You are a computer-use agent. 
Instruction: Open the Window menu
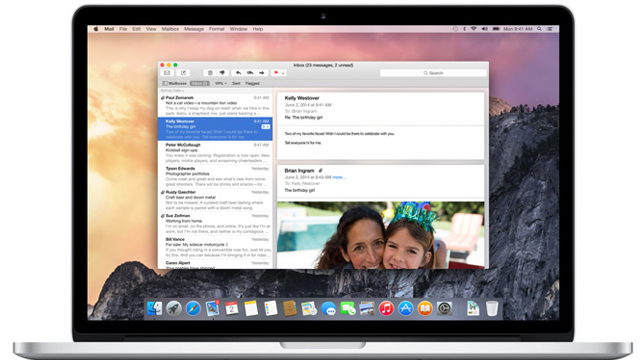[x=238, y=29]
